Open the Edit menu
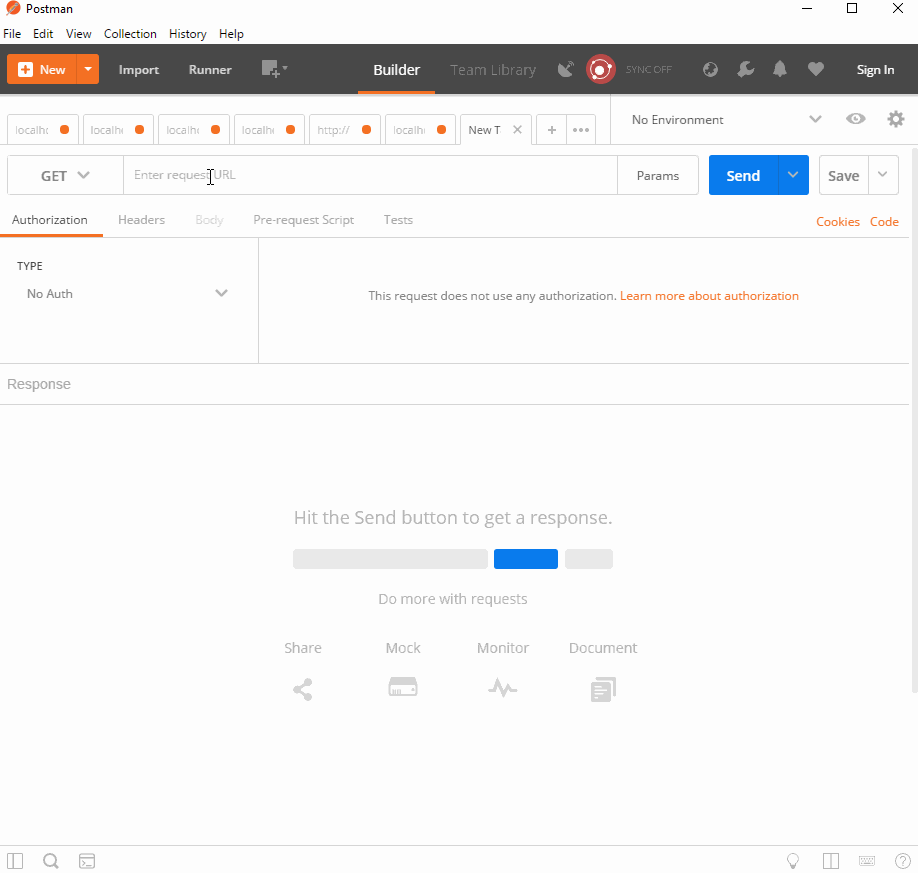The height and width of the screenshot is (873, 918). tap(43, 34)
